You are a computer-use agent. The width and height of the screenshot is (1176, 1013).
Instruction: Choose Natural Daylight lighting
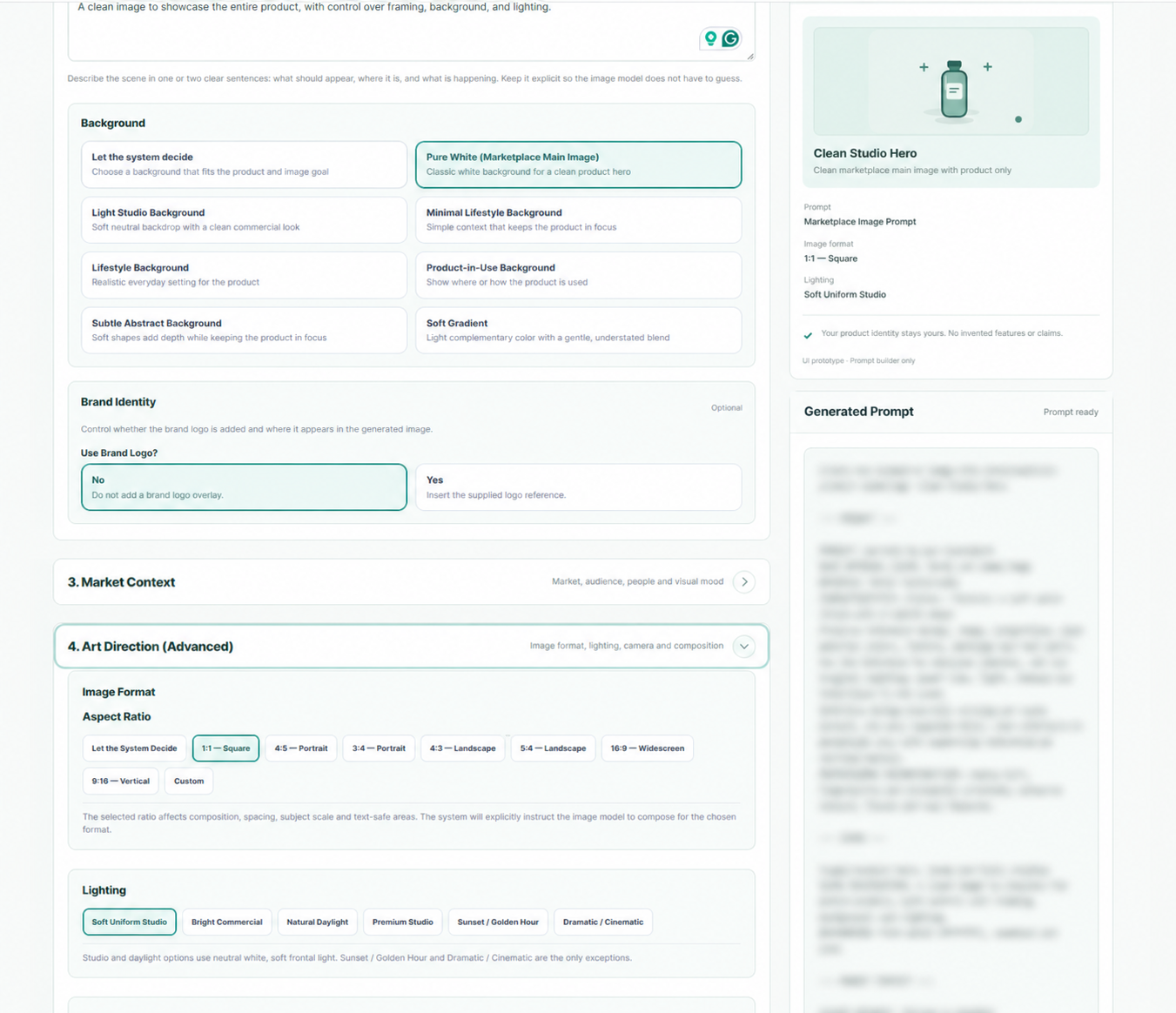click(x=318, y=922)
